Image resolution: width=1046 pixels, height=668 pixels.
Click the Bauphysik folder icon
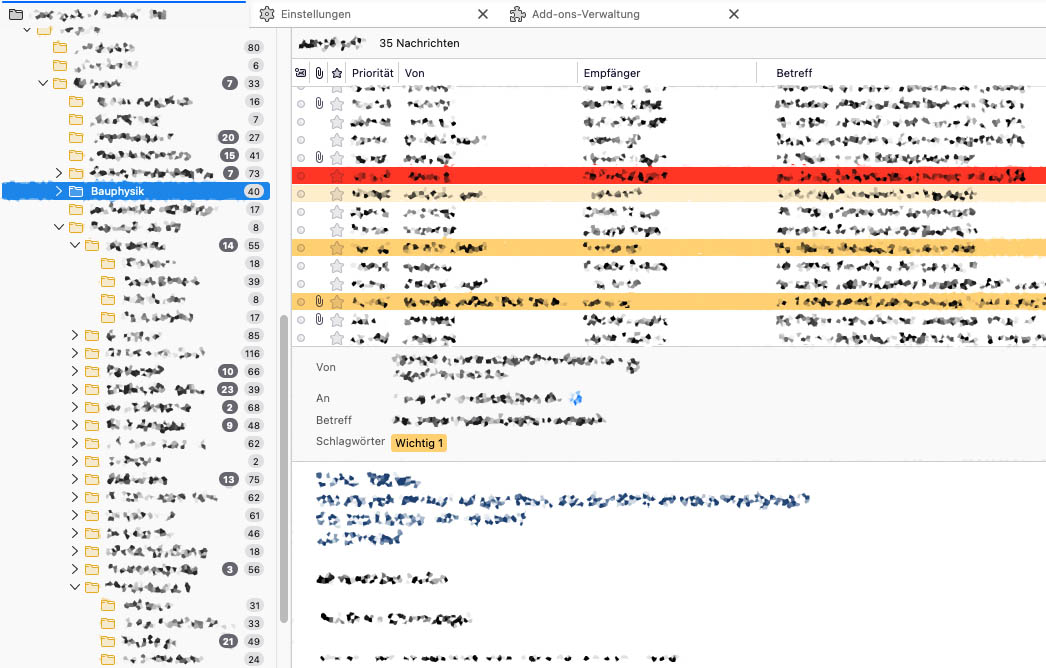(76, 191)
